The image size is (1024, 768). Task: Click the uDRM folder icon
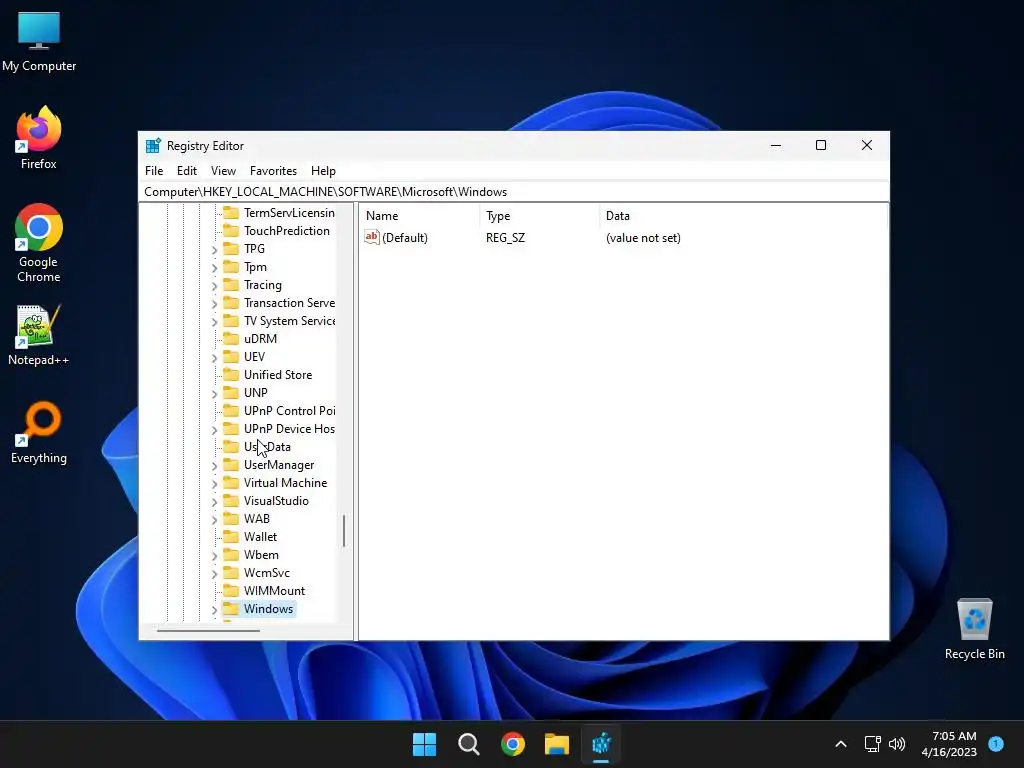click(231, 339)
